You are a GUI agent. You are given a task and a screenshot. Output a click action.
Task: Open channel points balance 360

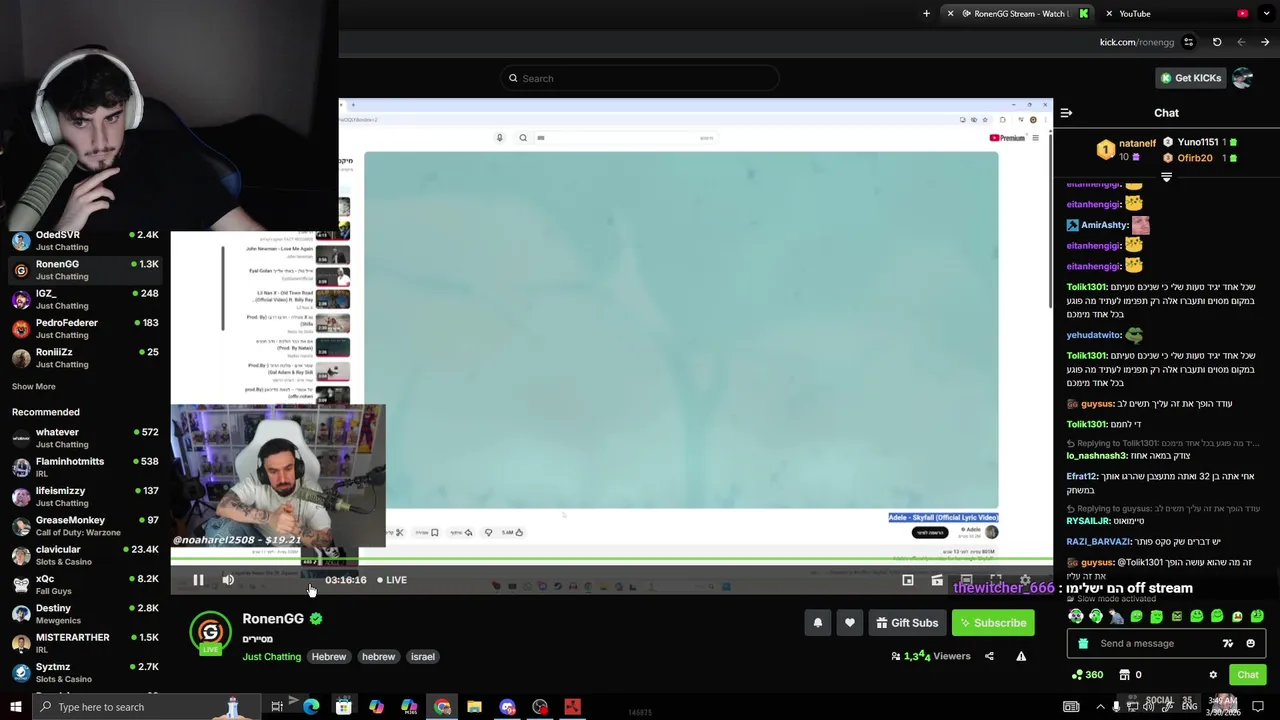[x=1087, y=675]
